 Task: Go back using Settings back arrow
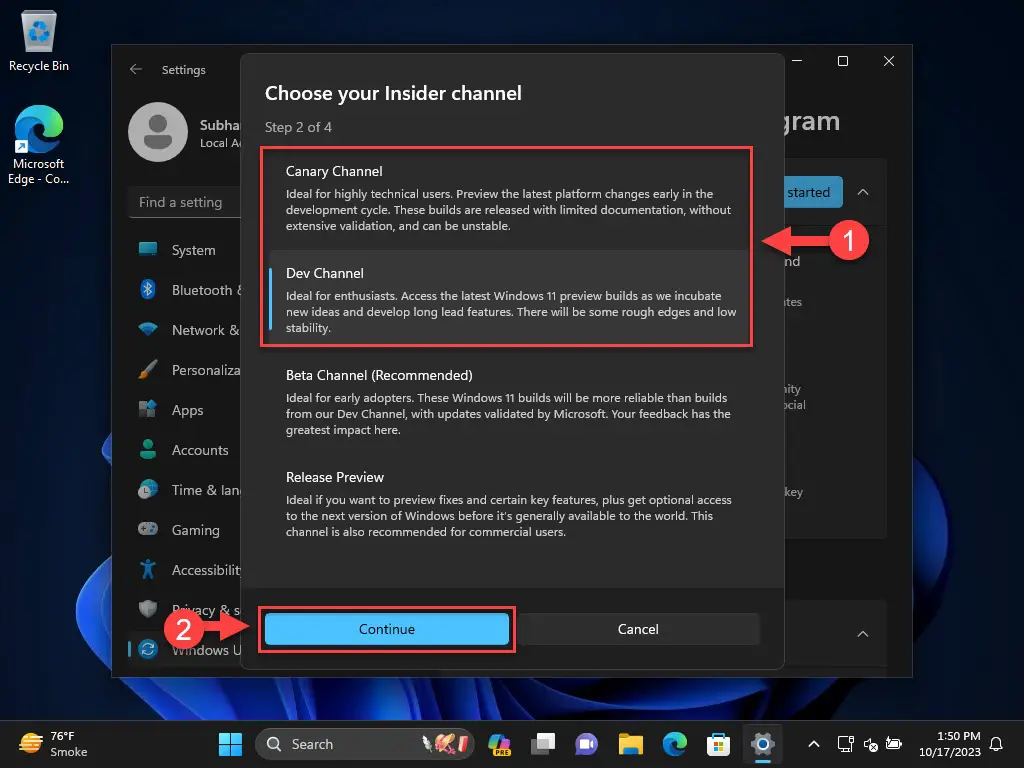click(x=136, y=69)
